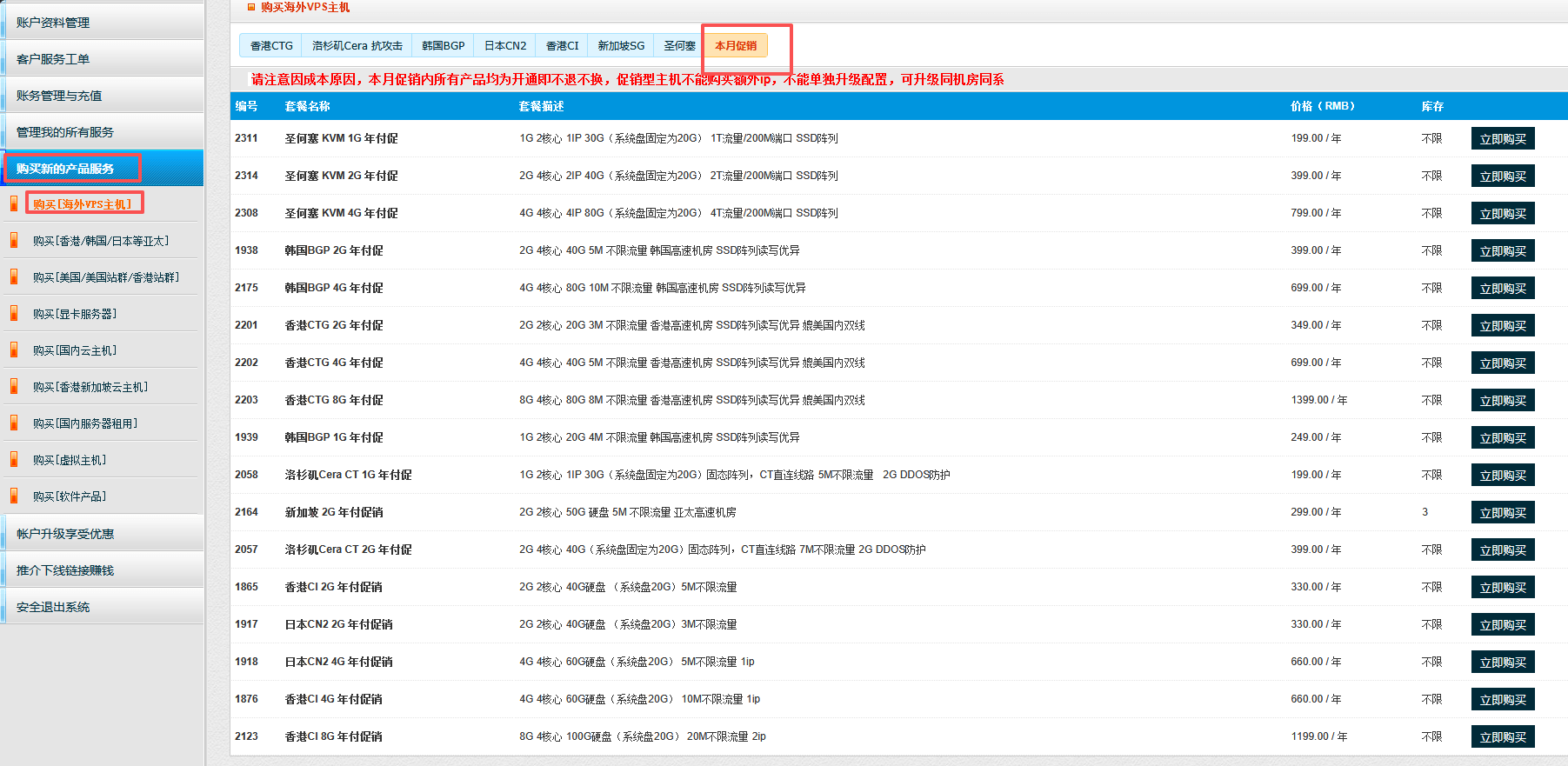Click orange icon beside 购买[软件产品]
The image size is (1568, 766).
[x=13, y=496]
